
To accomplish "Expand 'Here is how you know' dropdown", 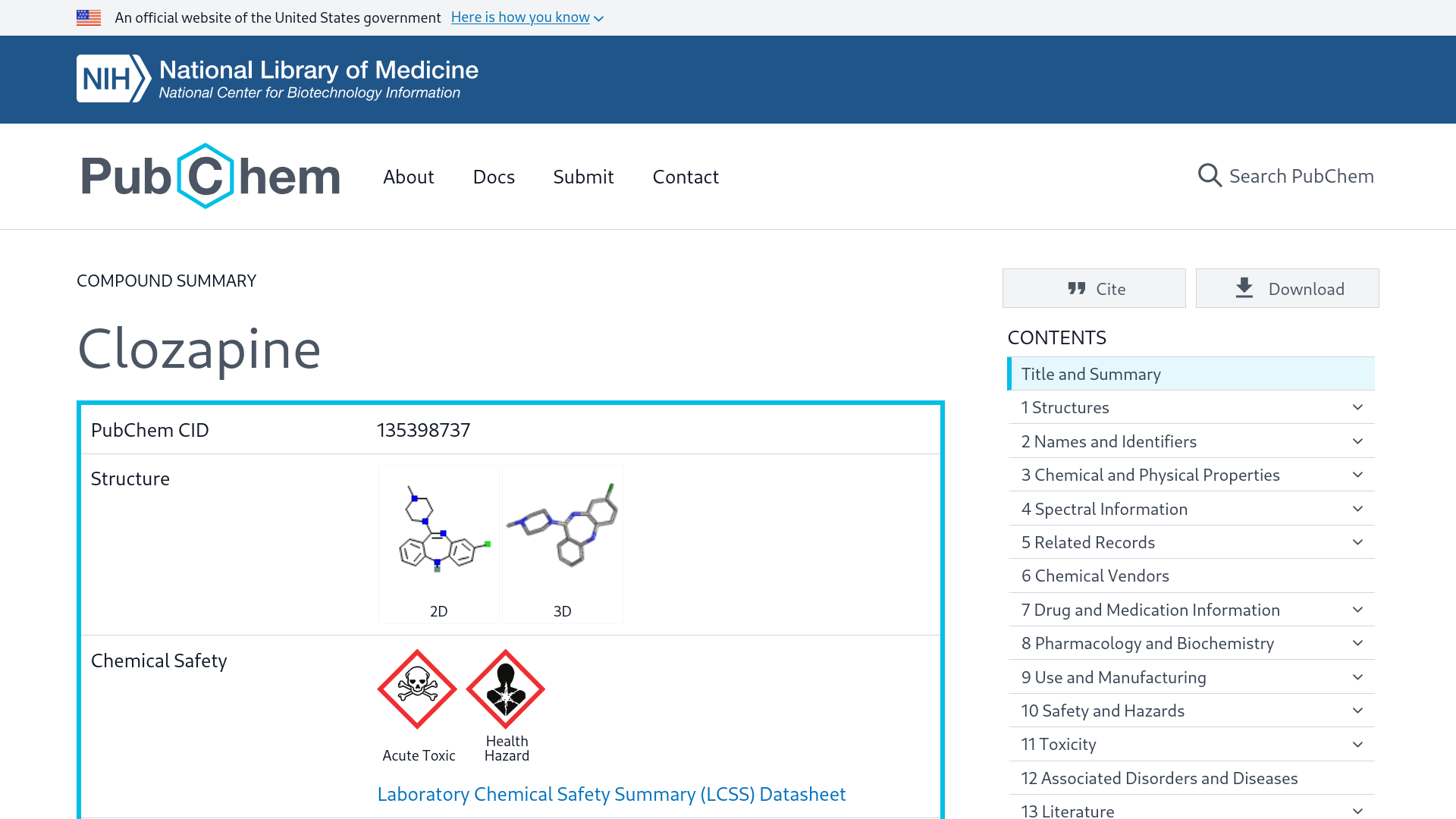I will (x=527, y=17).
